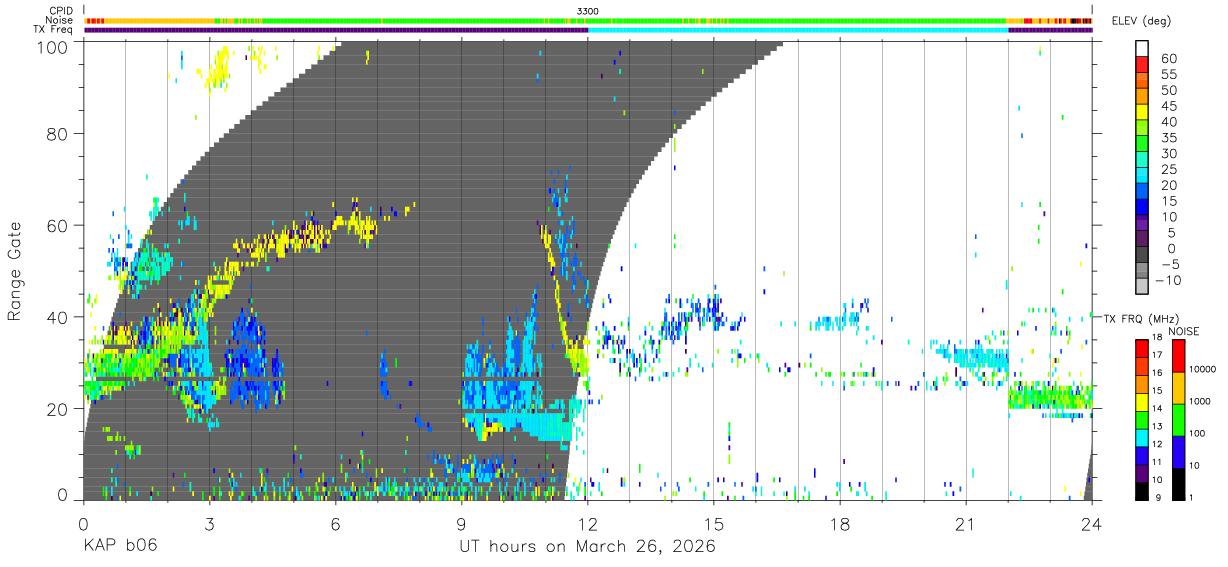Image resolution: width=1228 pixels, height=567 pixels.
Task: Click the UT hours on March 26, 2026 label
Action: click(588, 547)
